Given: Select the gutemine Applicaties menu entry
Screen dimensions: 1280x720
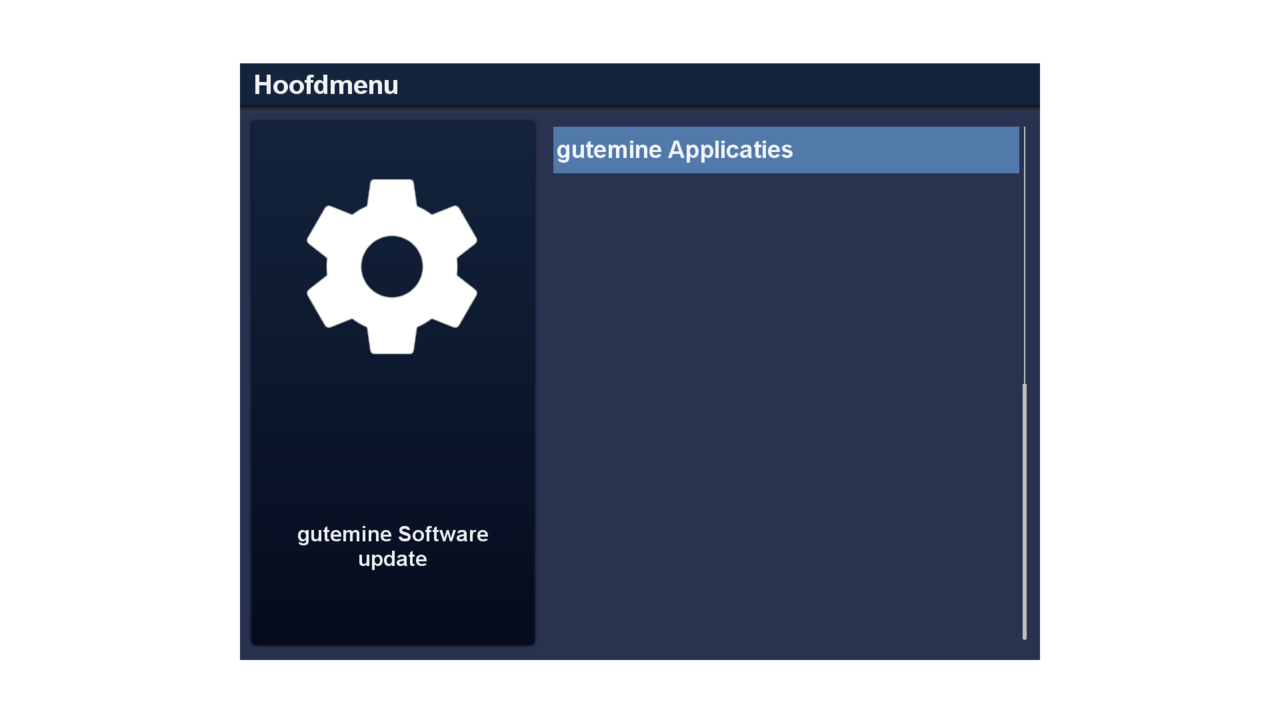Looking at the screenshot, I should [785, 150].
